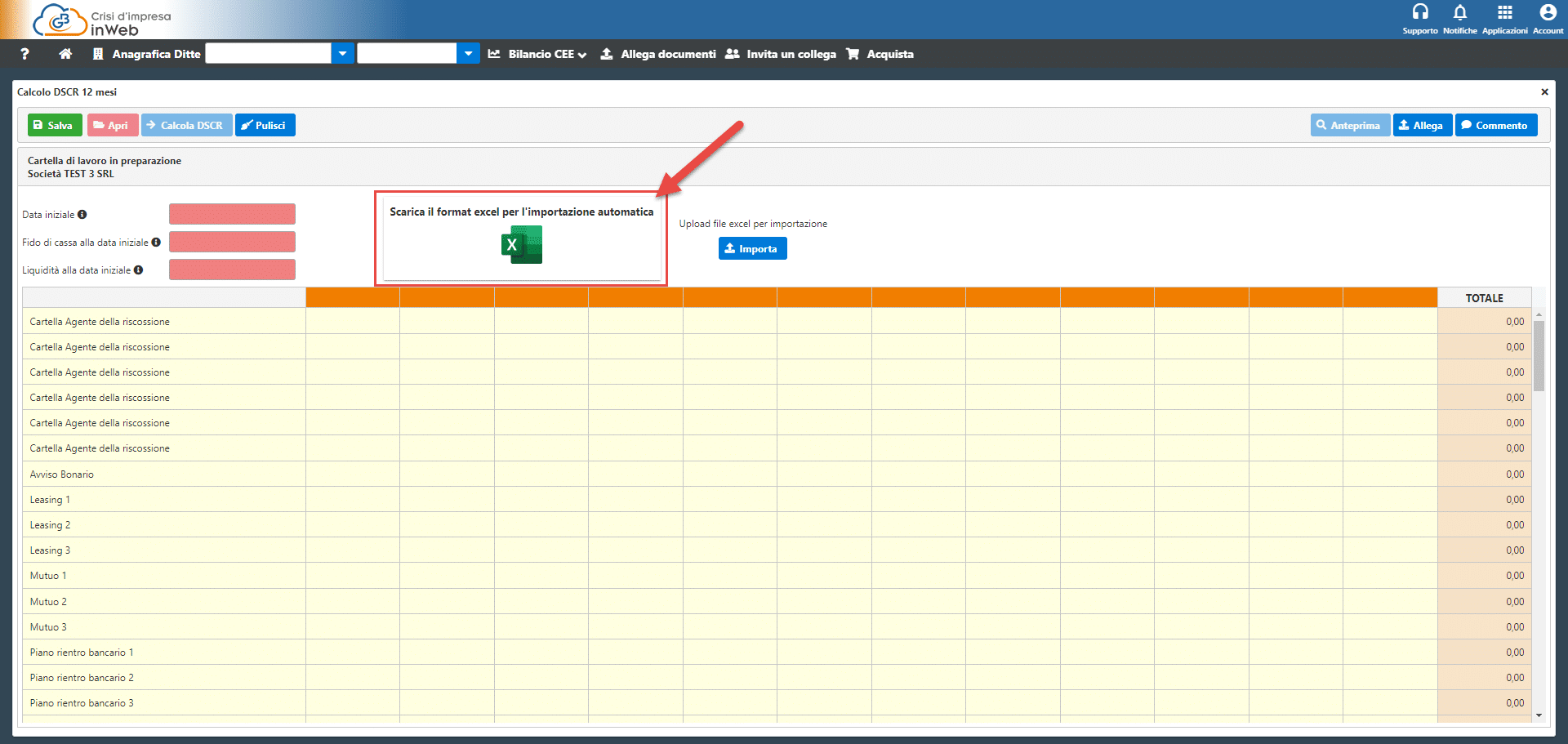Click Calcola DSCR button
This screenshot has height=744, width=1568.
tap(186, 125)
